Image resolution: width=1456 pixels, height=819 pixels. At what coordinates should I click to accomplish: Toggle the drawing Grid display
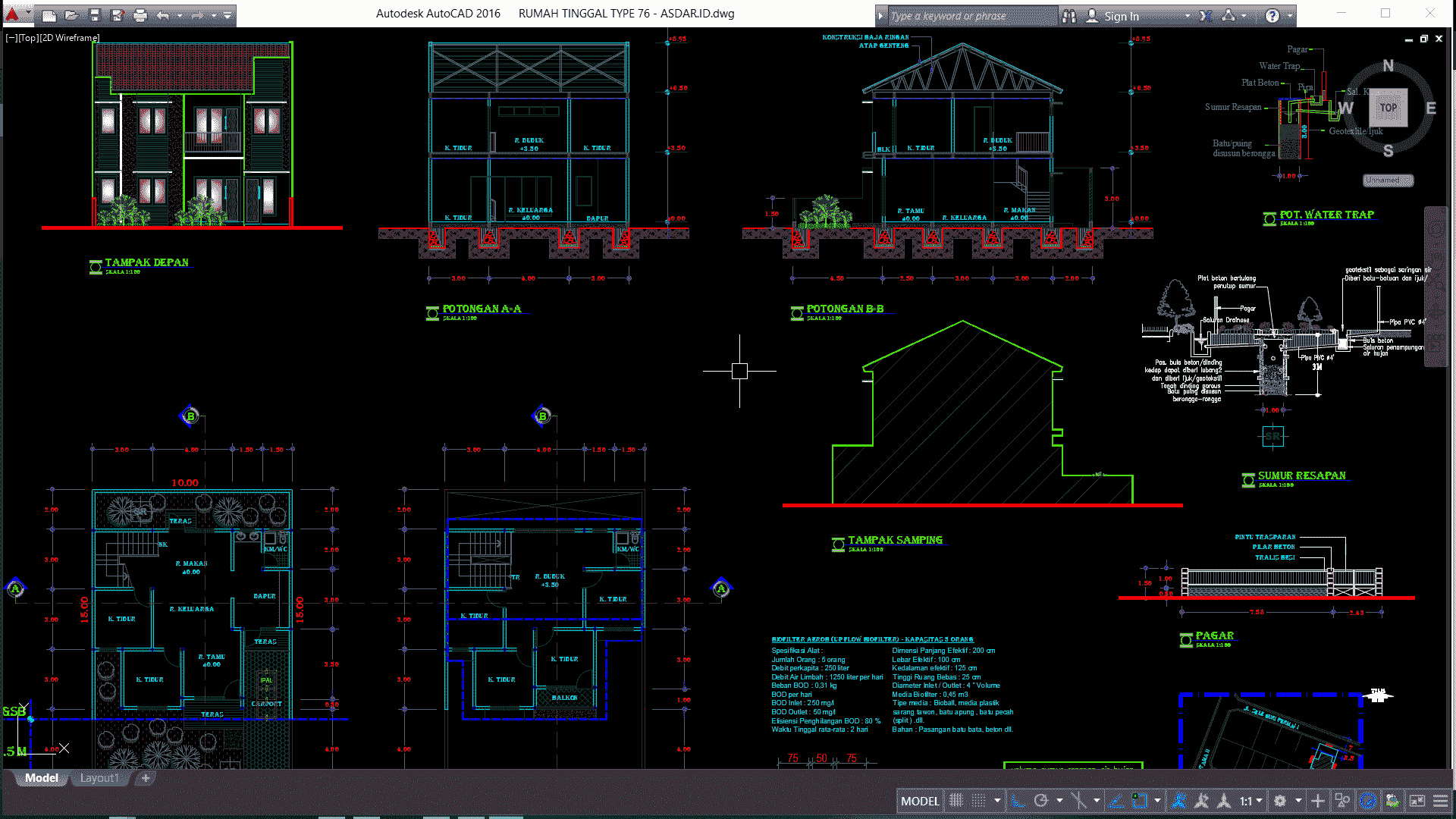pyautogui.click(x=956, y=801)
